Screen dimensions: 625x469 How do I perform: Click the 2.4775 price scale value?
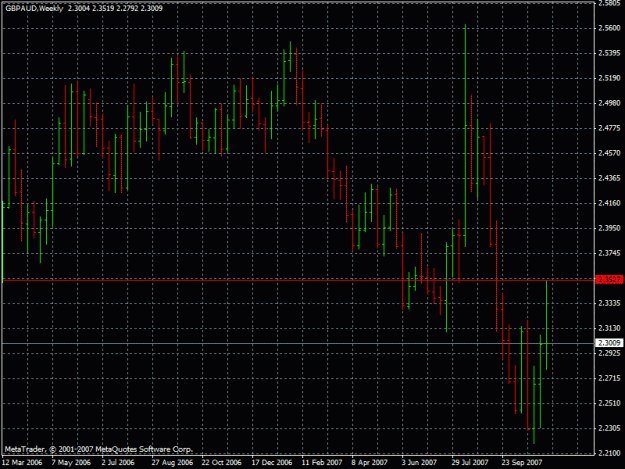coord(609,128)
